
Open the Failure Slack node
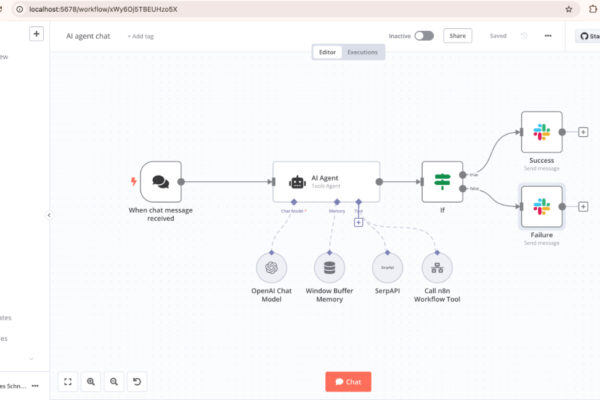541,207
